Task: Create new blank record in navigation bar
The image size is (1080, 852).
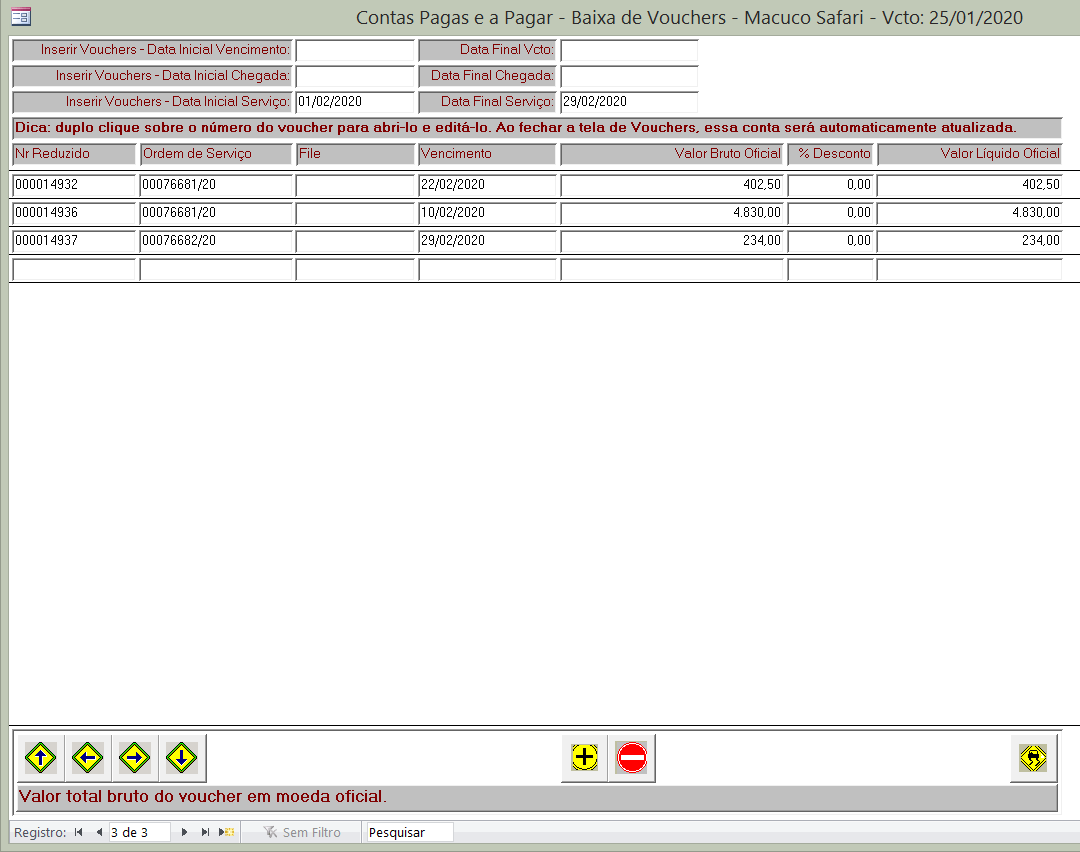Action: (228, 832)
